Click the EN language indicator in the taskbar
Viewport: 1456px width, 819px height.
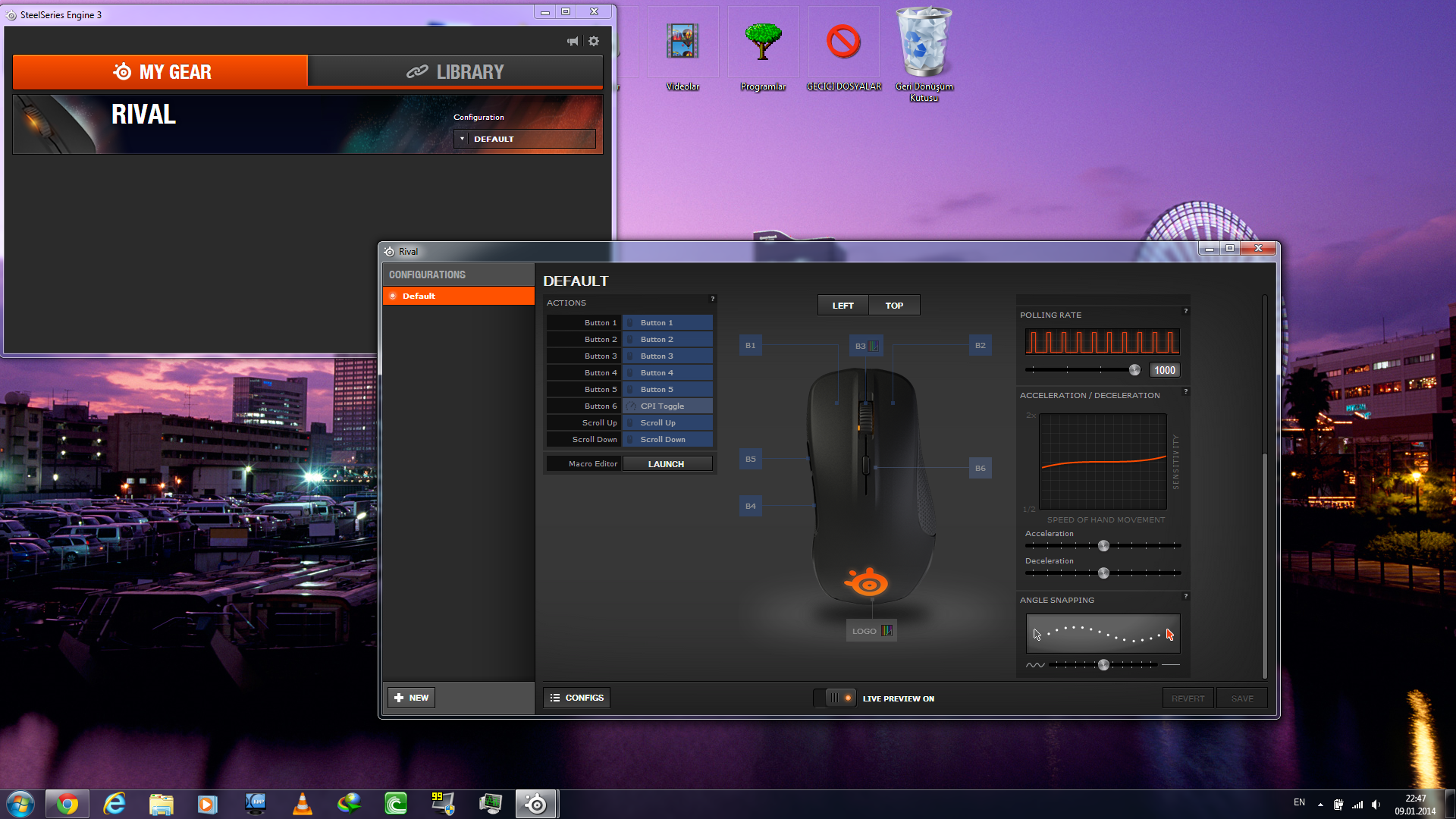point(1299,802)
